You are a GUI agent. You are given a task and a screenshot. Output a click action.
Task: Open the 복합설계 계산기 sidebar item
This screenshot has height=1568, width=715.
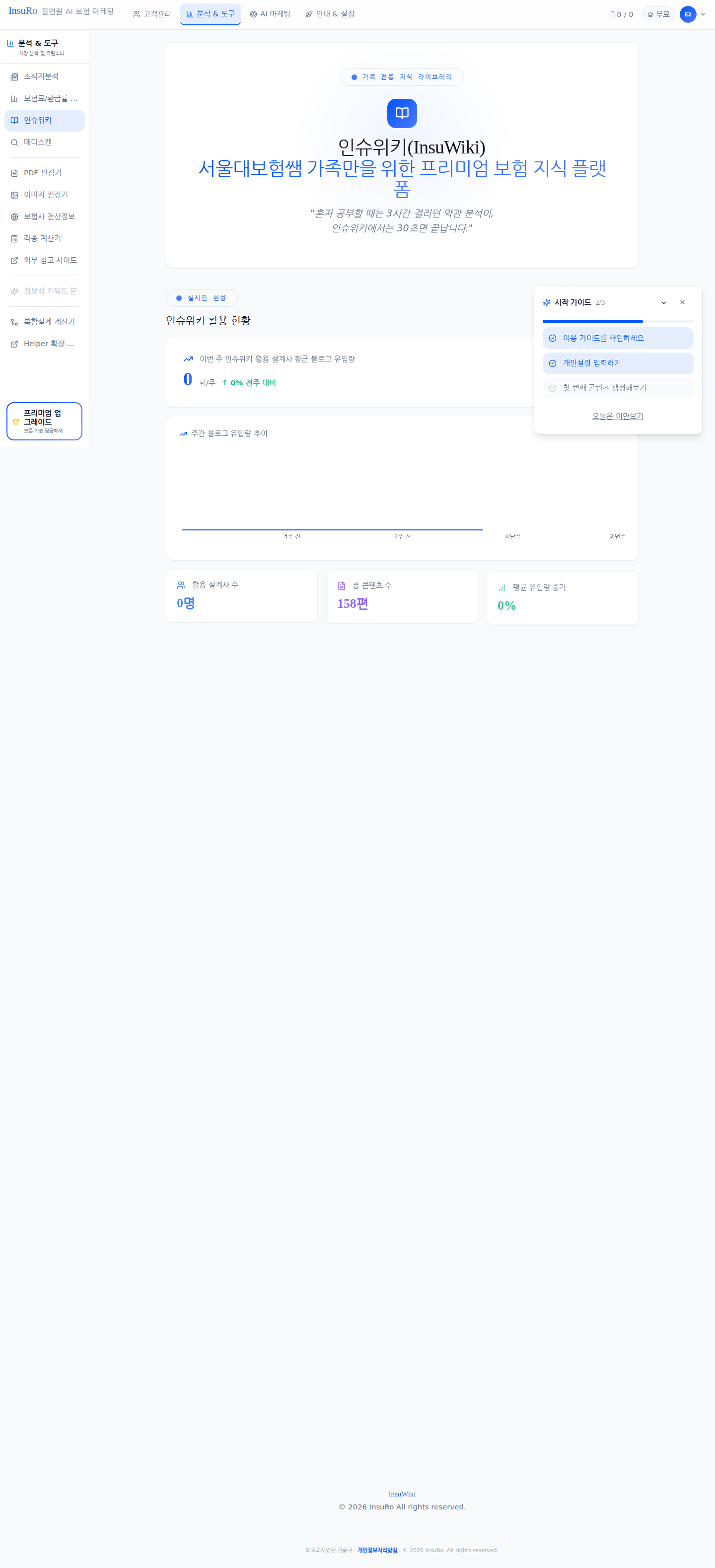coord(44,322)
